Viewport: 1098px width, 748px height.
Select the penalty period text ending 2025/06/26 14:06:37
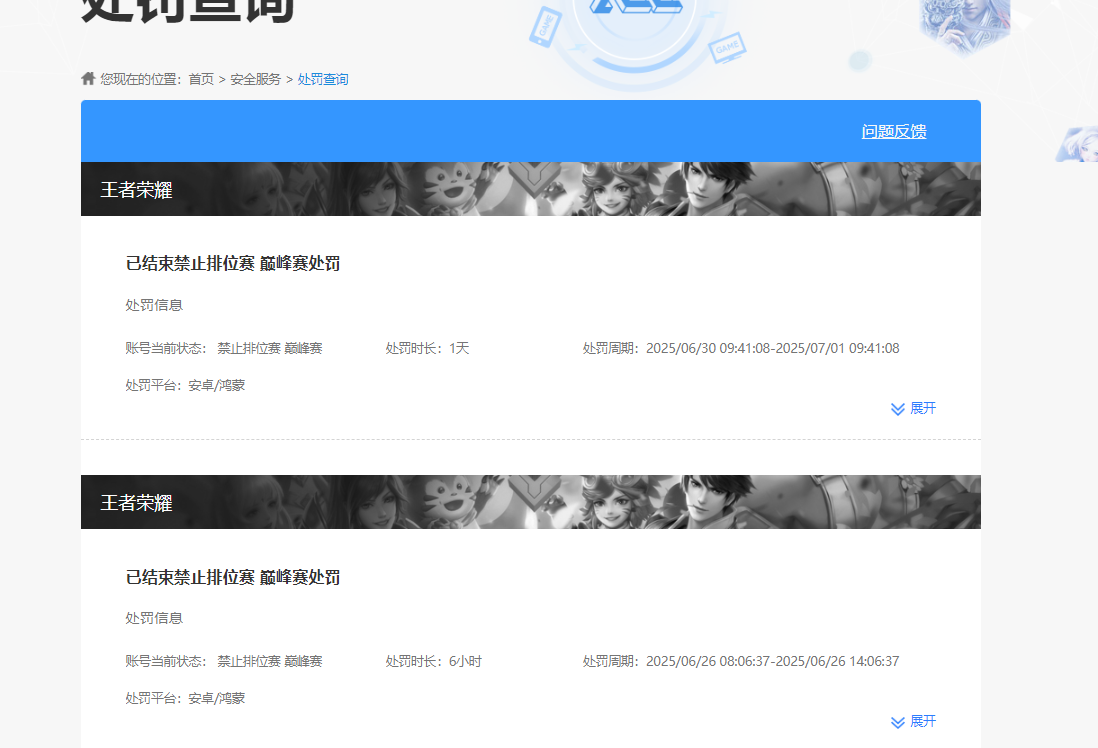pyautogui.click(x=741, y=661)
